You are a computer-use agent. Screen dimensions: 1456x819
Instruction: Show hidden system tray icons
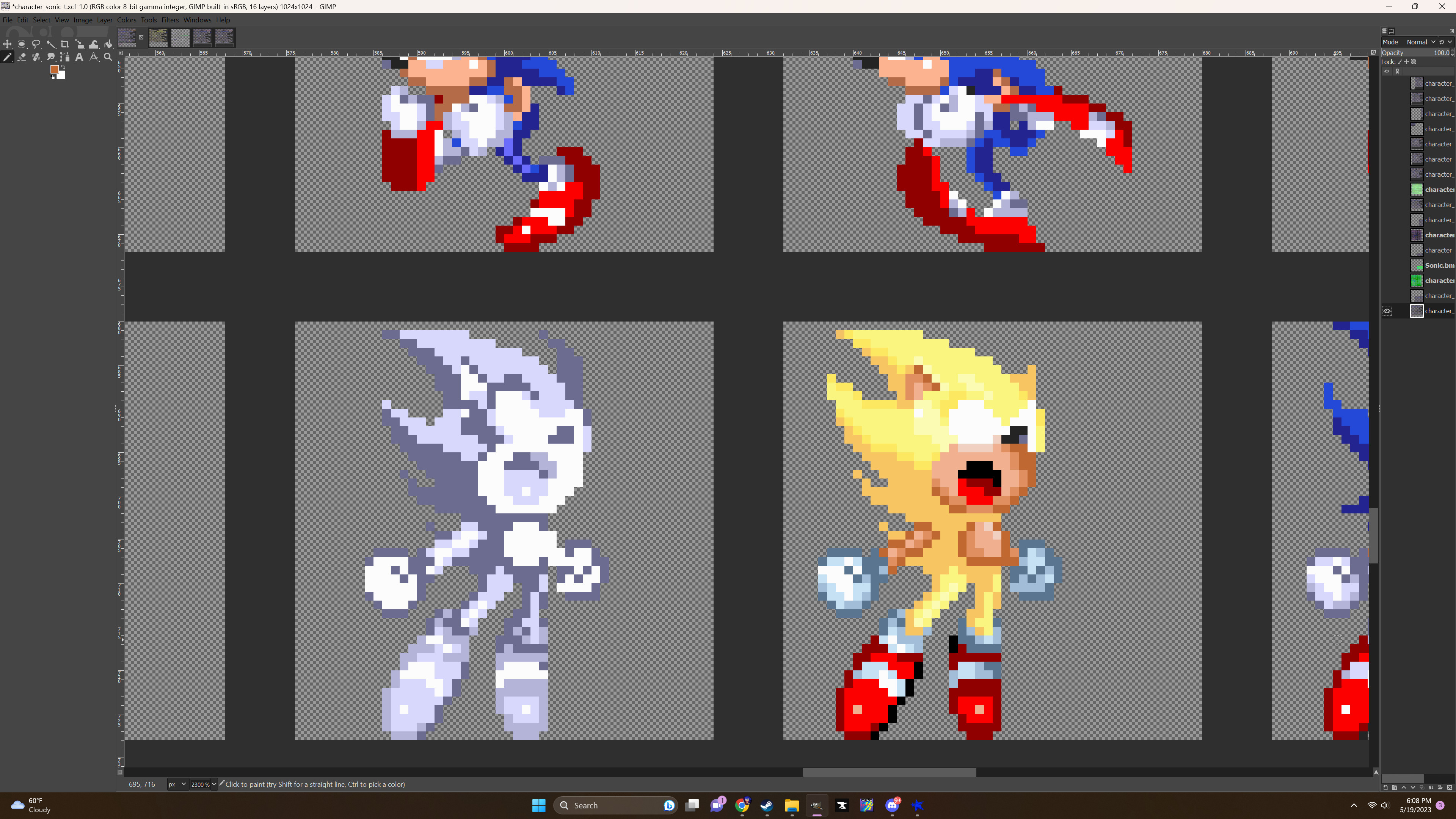point(1354,805)
